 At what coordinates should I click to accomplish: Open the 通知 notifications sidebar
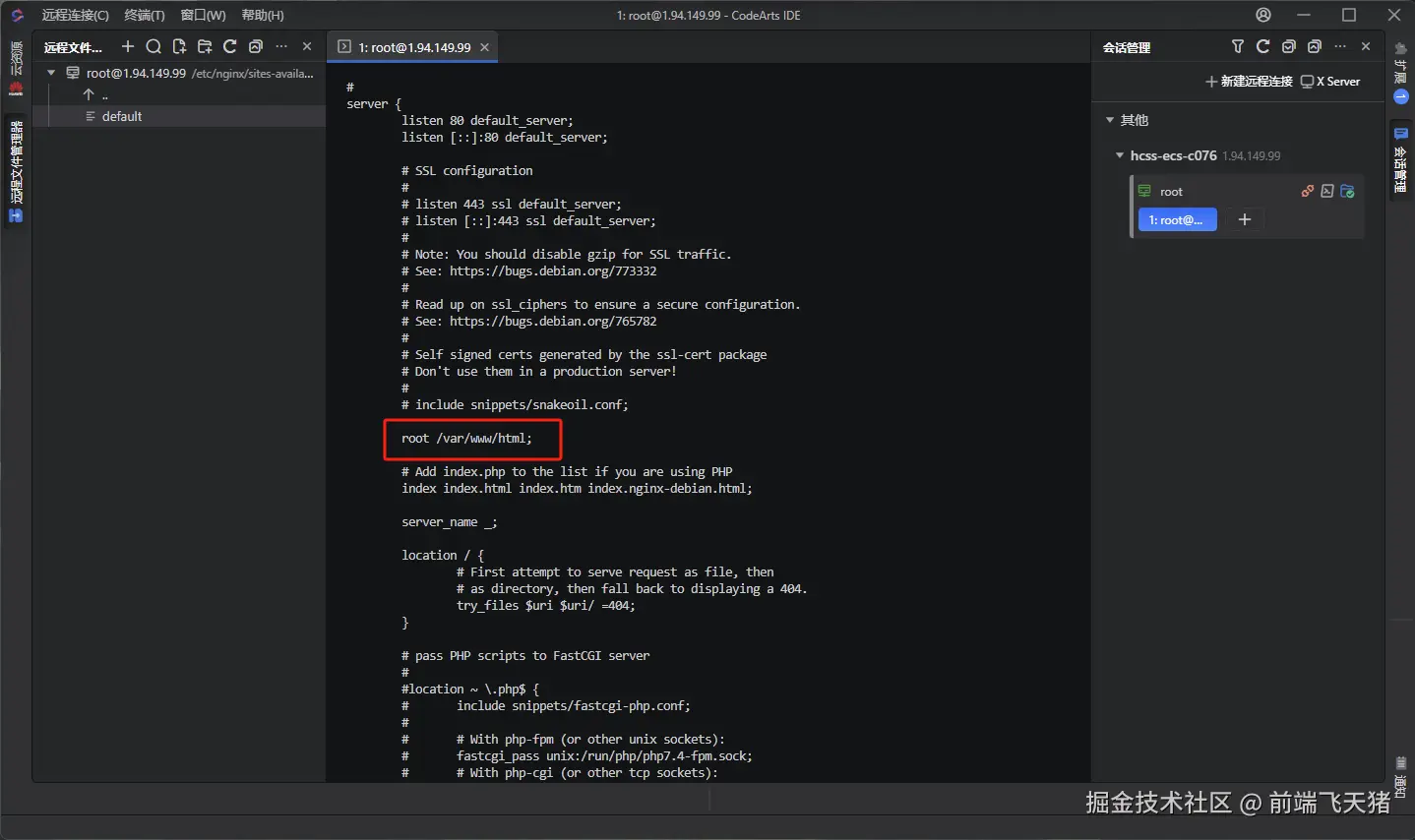[1401, 776]
